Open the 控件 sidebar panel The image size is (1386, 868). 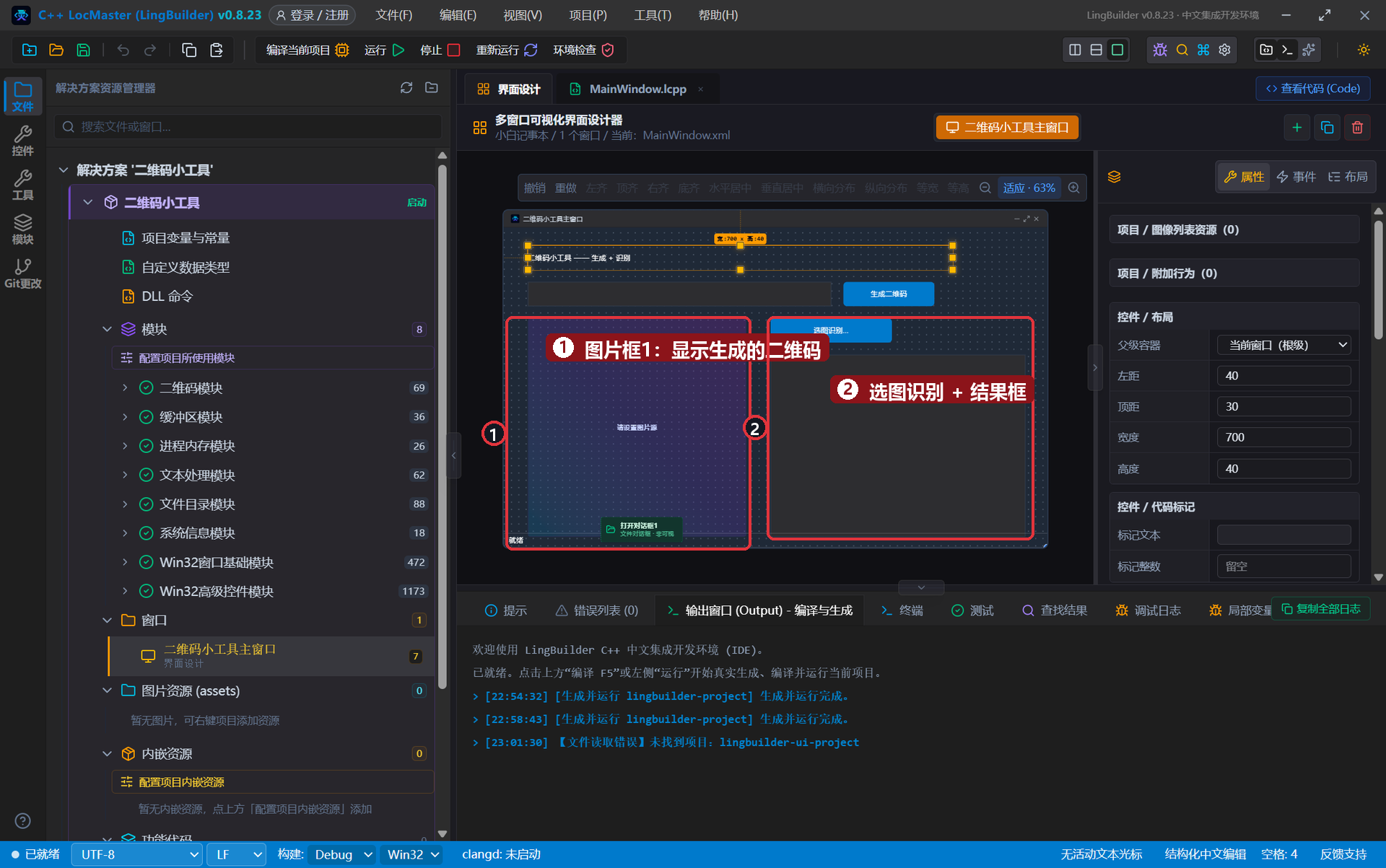click(x=22, y=141)
